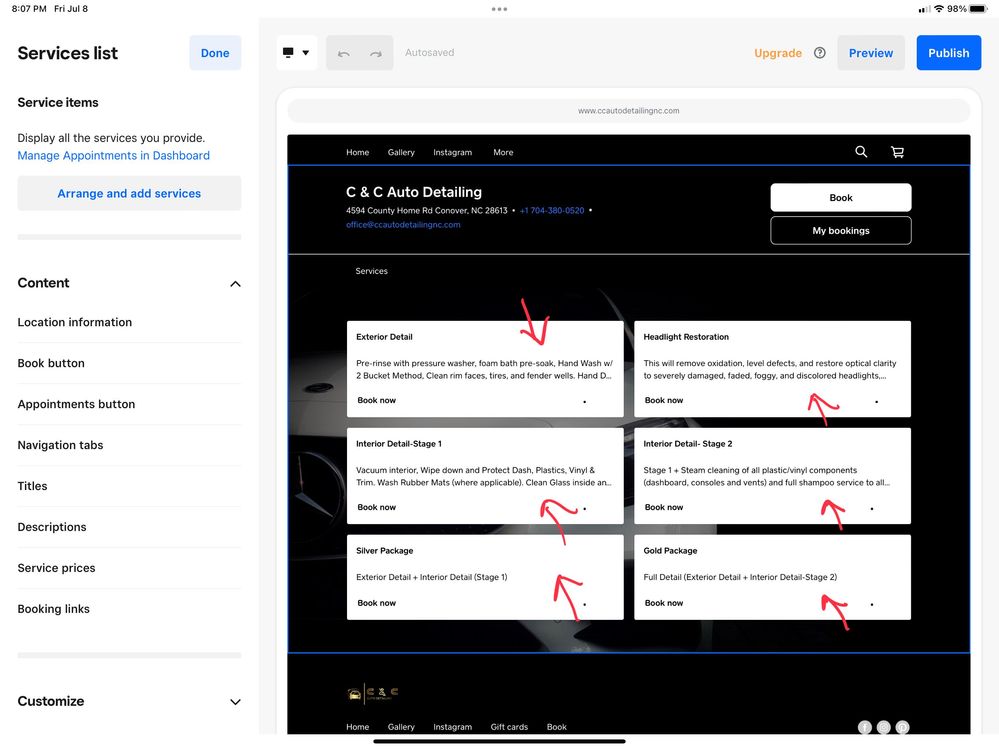Click the redo arrow in the editor toolbar

pos(376,53)
